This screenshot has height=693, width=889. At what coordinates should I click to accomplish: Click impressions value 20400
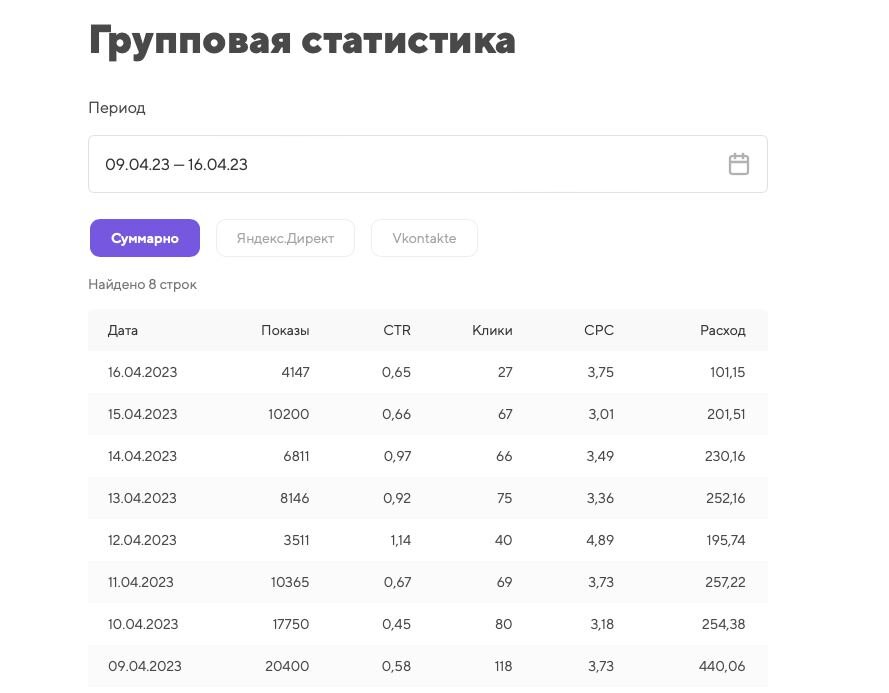pos(287,666)
